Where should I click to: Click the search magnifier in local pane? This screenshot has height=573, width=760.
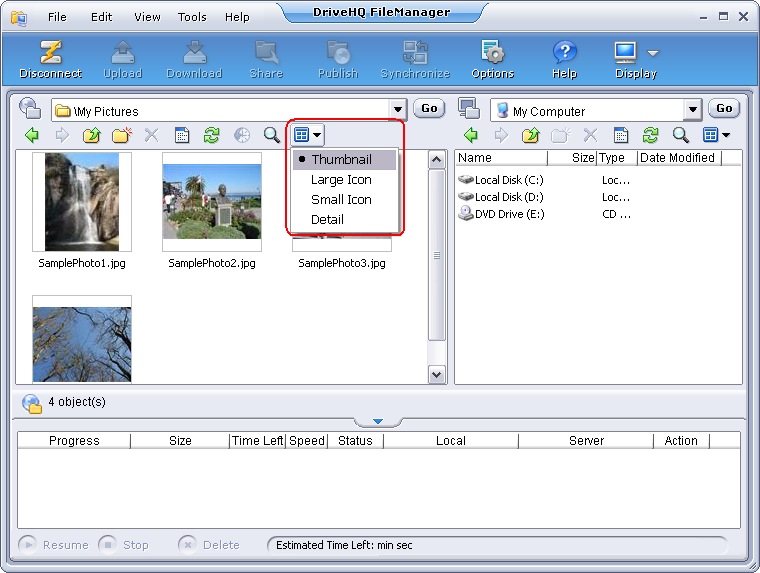pyautogui.click(x=680, y=135)
